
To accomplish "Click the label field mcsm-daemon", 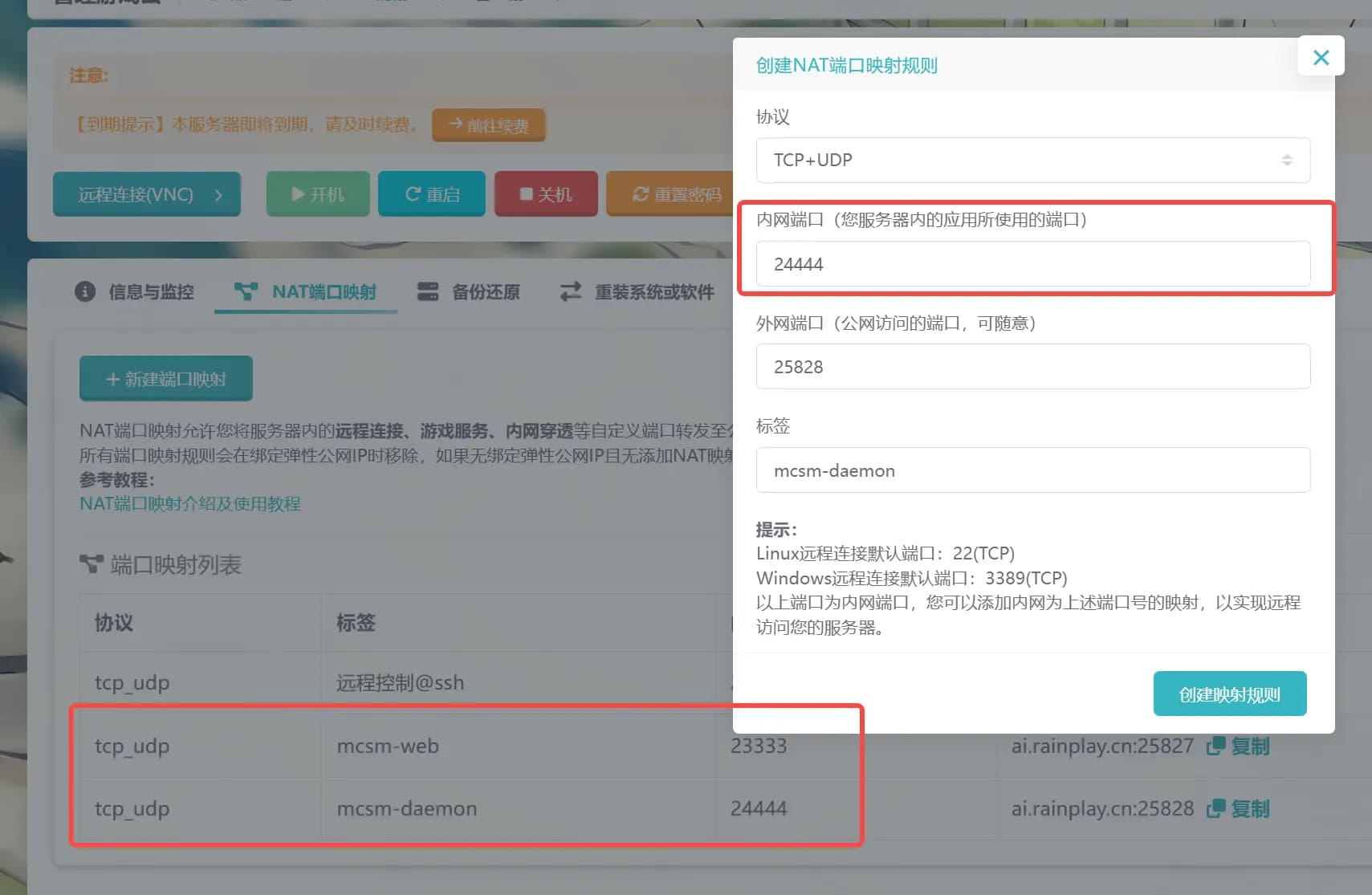I will tap(1033, 470).
